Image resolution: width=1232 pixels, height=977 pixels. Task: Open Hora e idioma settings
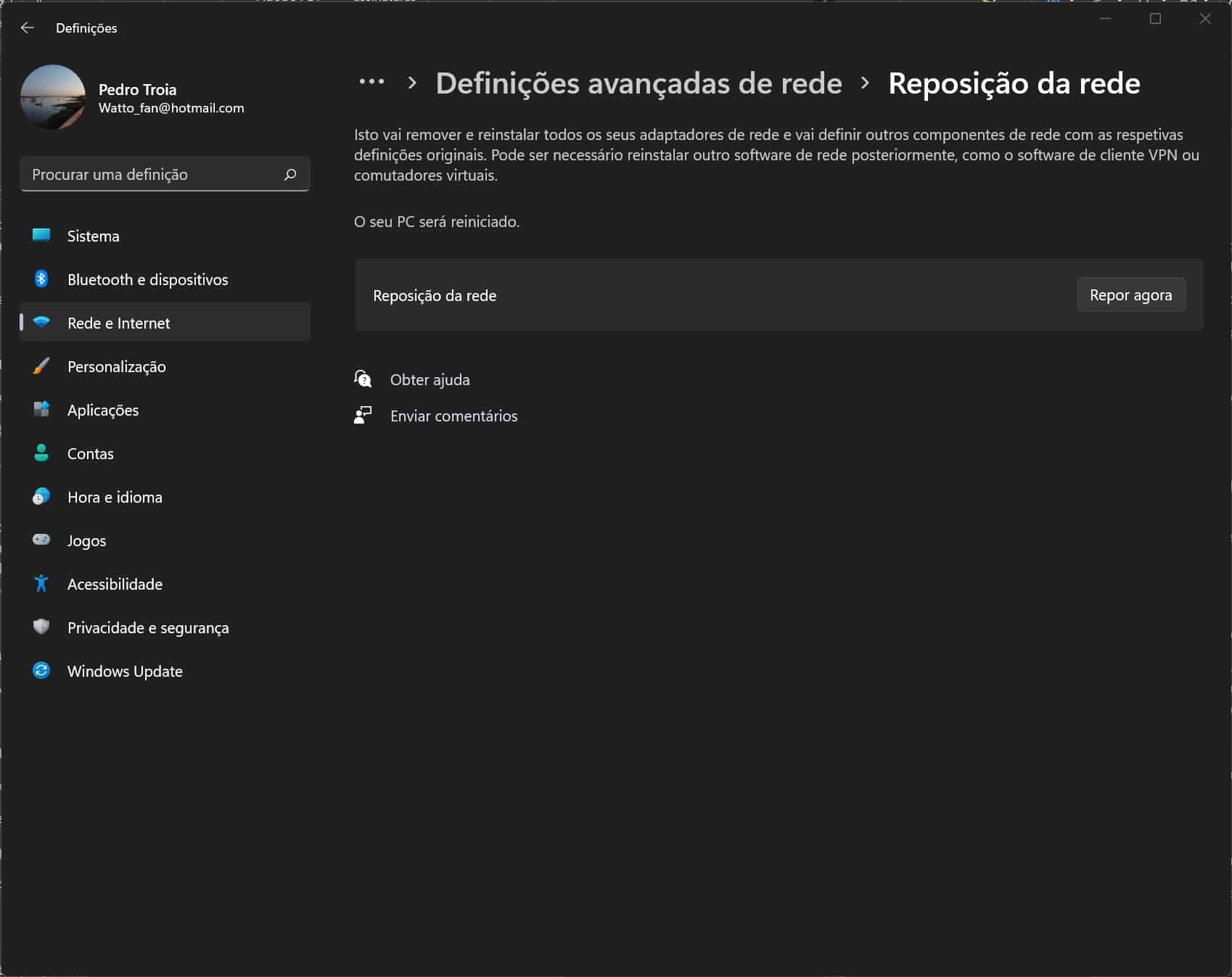[x=115, y=497]
